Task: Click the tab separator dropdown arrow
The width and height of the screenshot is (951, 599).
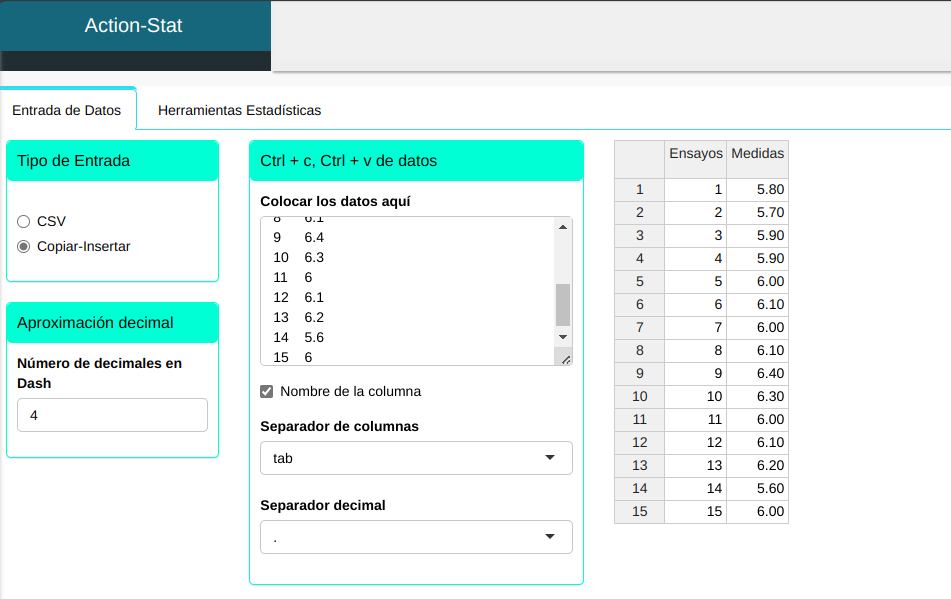Action: (549, 458)
